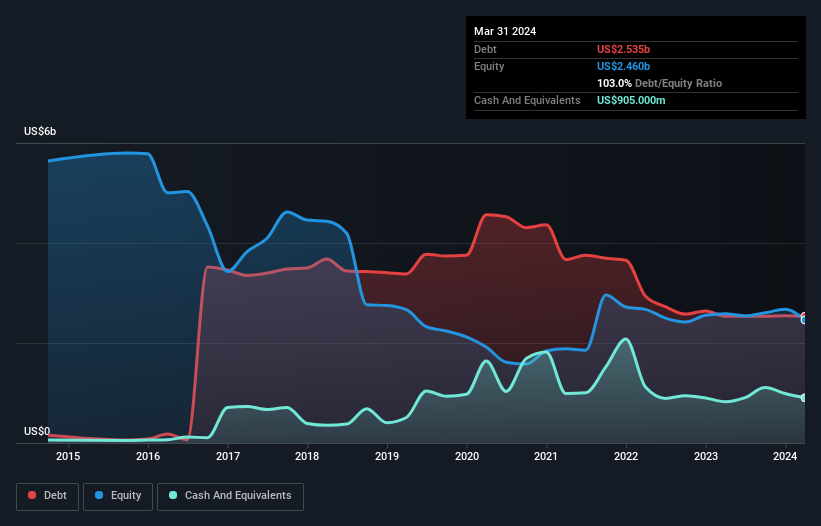Click the US$2.460b equity value
This screenshot has width=821, height=526.
(x=624, y=66)
